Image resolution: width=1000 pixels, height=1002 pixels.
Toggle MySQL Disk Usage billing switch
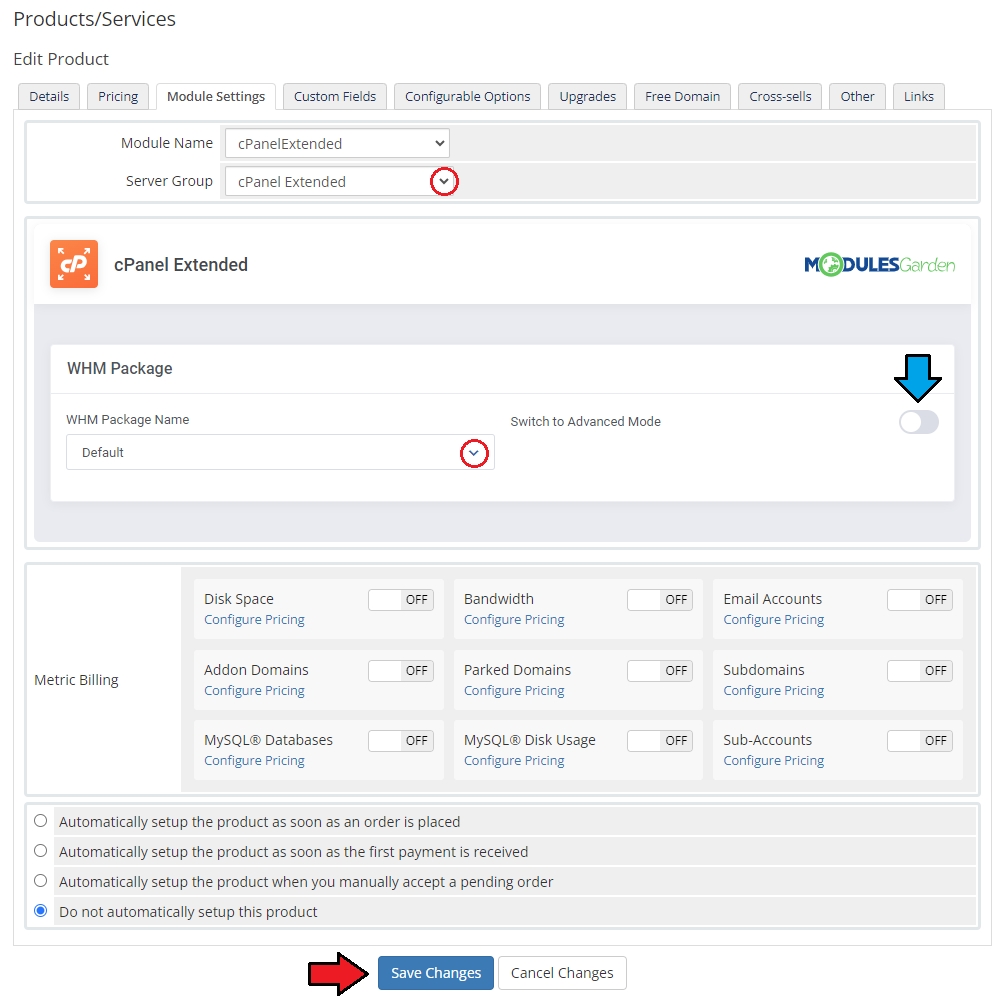click(660, 741)
